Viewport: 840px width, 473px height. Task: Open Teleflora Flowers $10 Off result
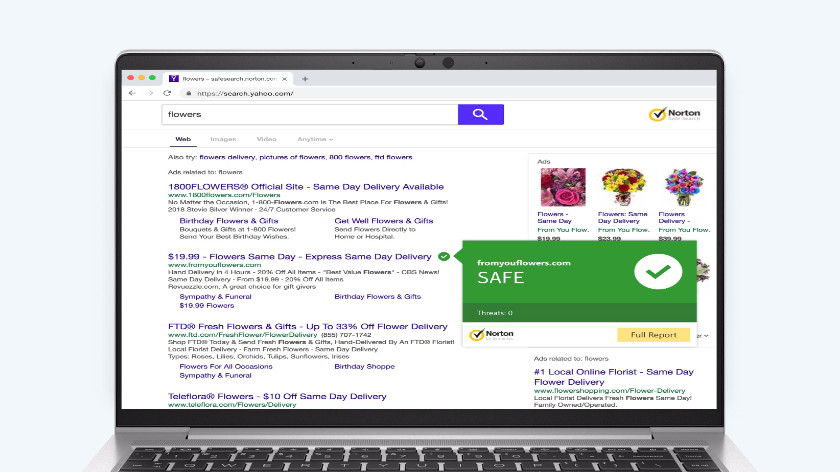click(277, 396)
